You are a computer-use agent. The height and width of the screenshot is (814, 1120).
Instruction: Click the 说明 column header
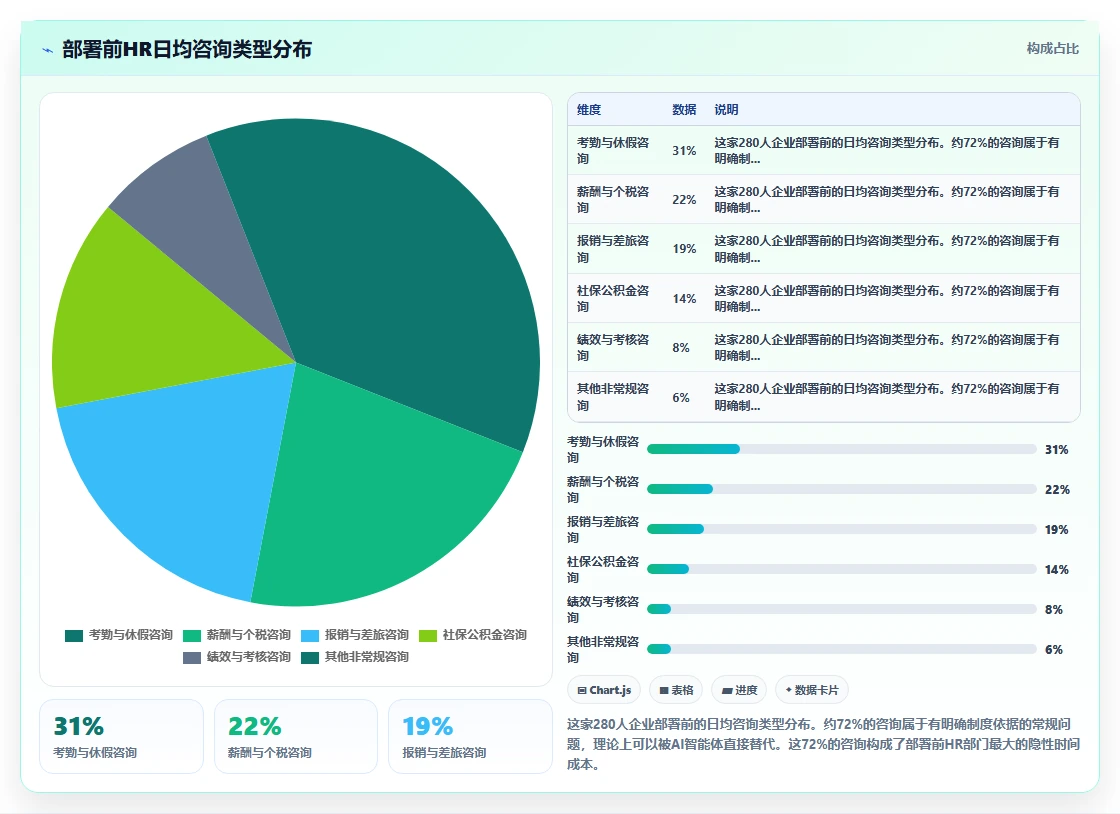pos(726,110)
